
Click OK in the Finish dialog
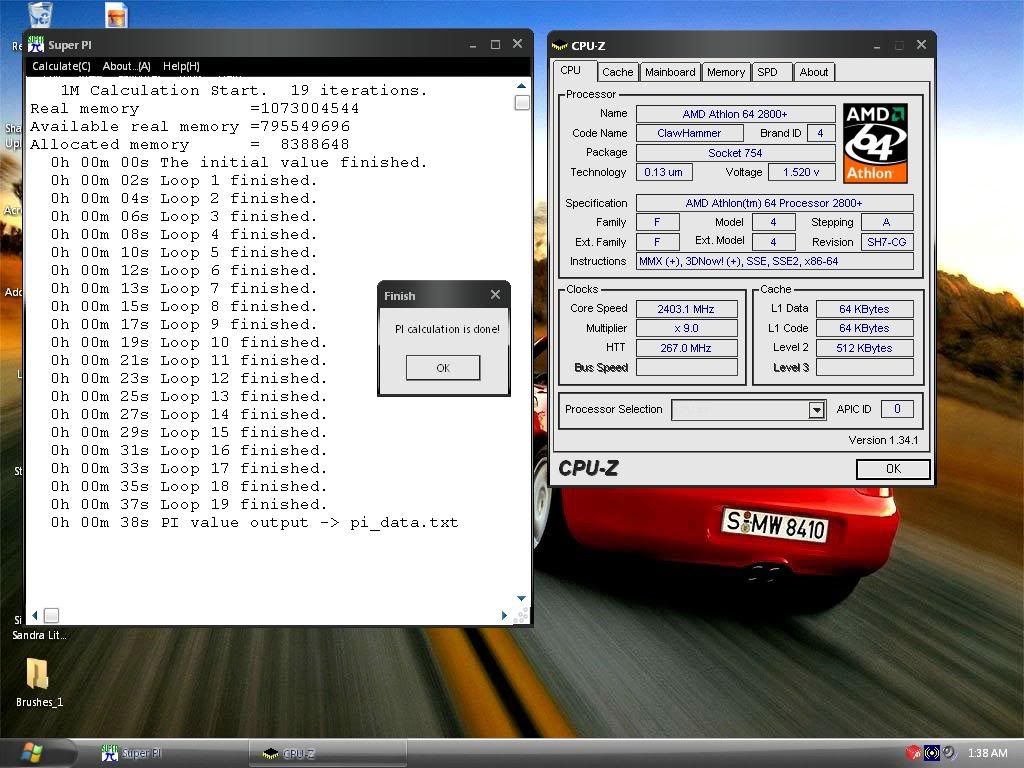click(x=443, y=368)
